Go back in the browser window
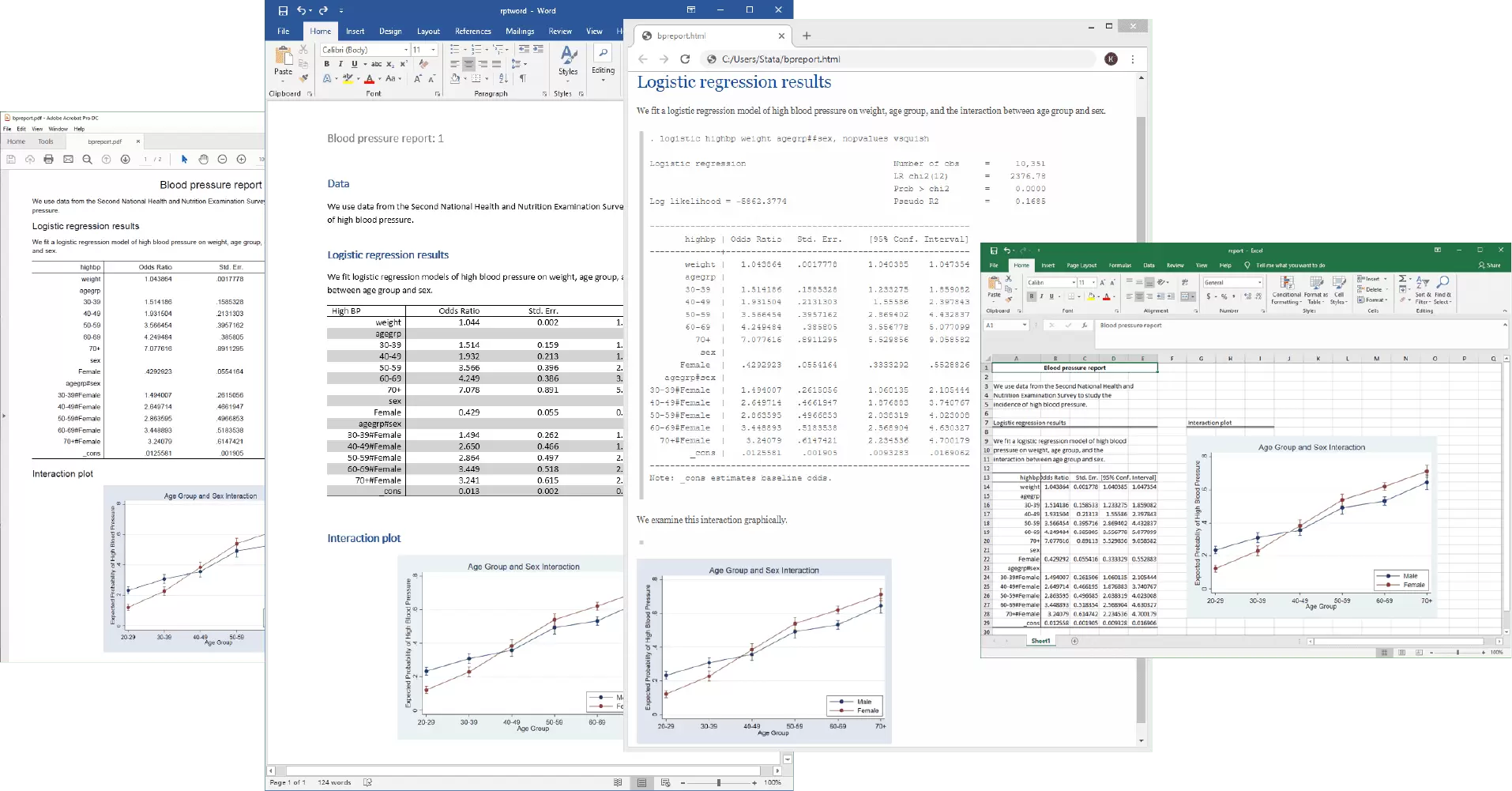This screenshot has height=791, width=1512. click(x=643, y=59)
